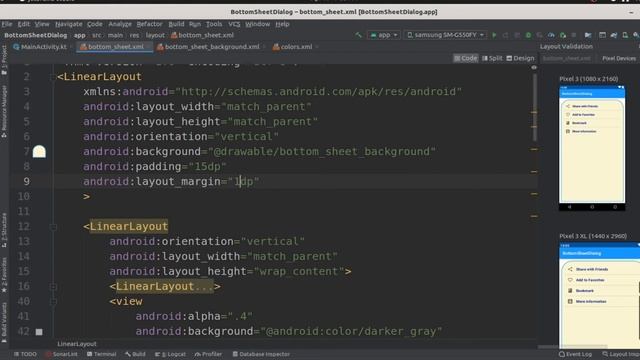Viewport: 640px width, 360px height.
Task: Click the Debug app bug icon
Action: pos(528,35)
